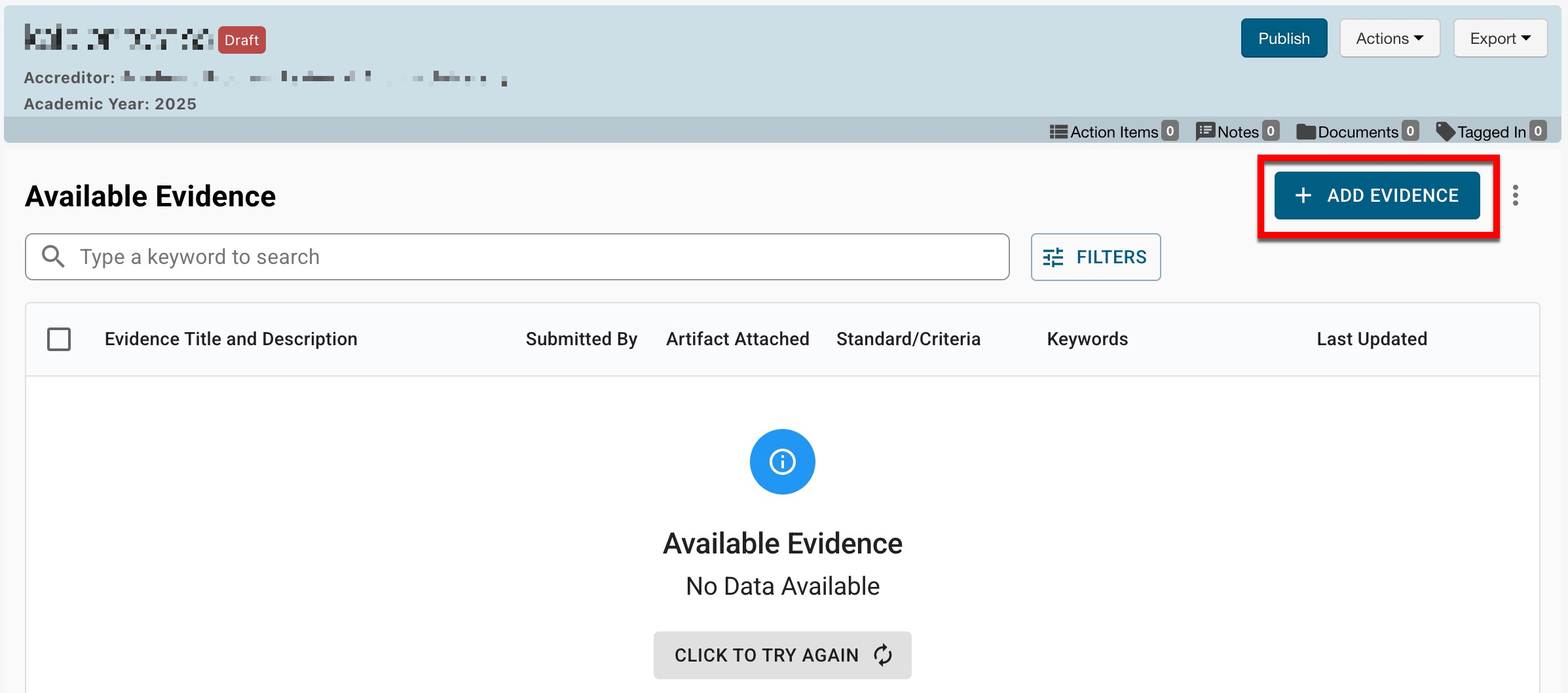This screenshot has height=693, width=1568.
Task: Click the red Draft status badge
Action: click(242, 40)
